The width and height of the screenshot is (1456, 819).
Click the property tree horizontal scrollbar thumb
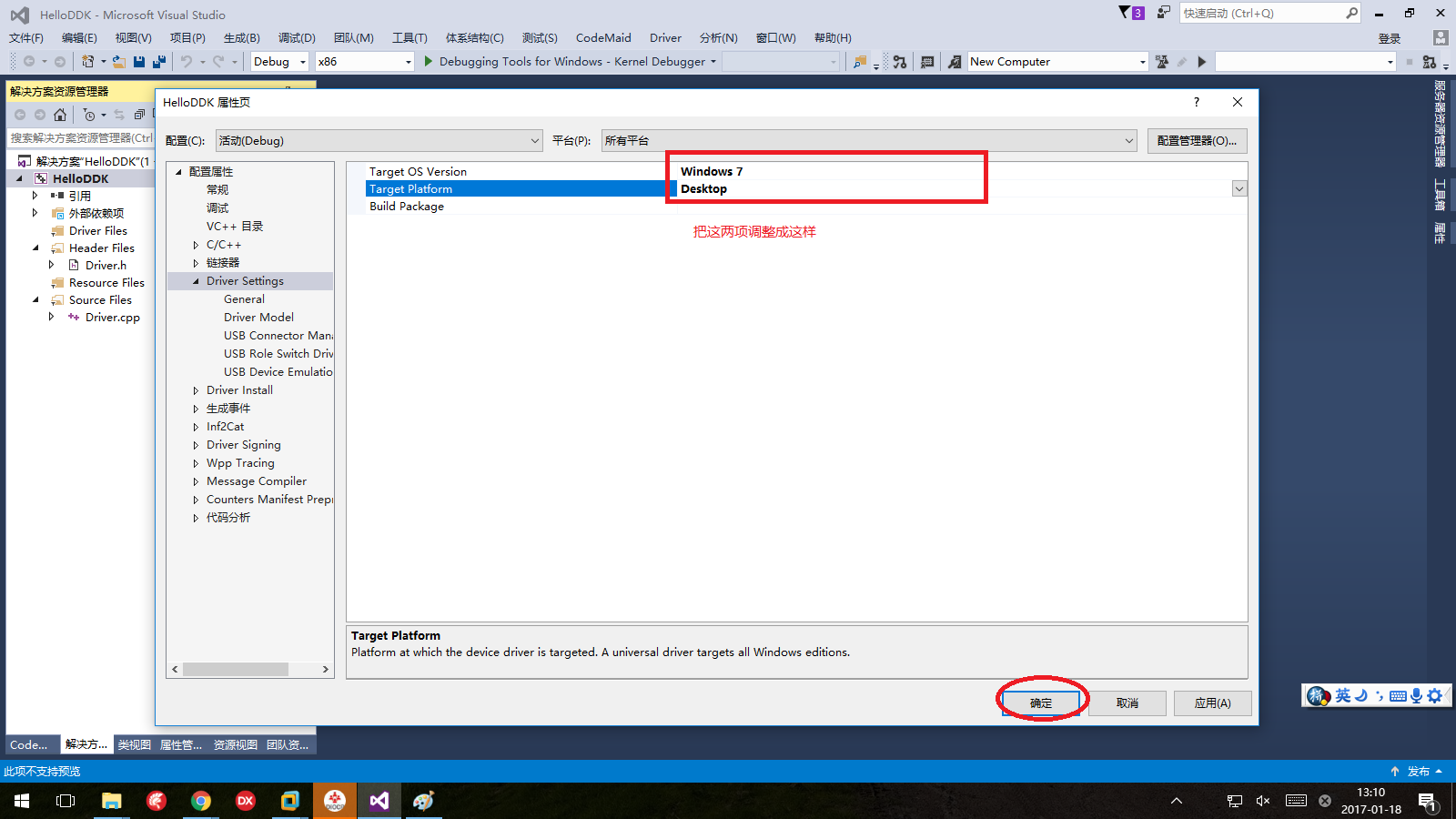(236, 669)
